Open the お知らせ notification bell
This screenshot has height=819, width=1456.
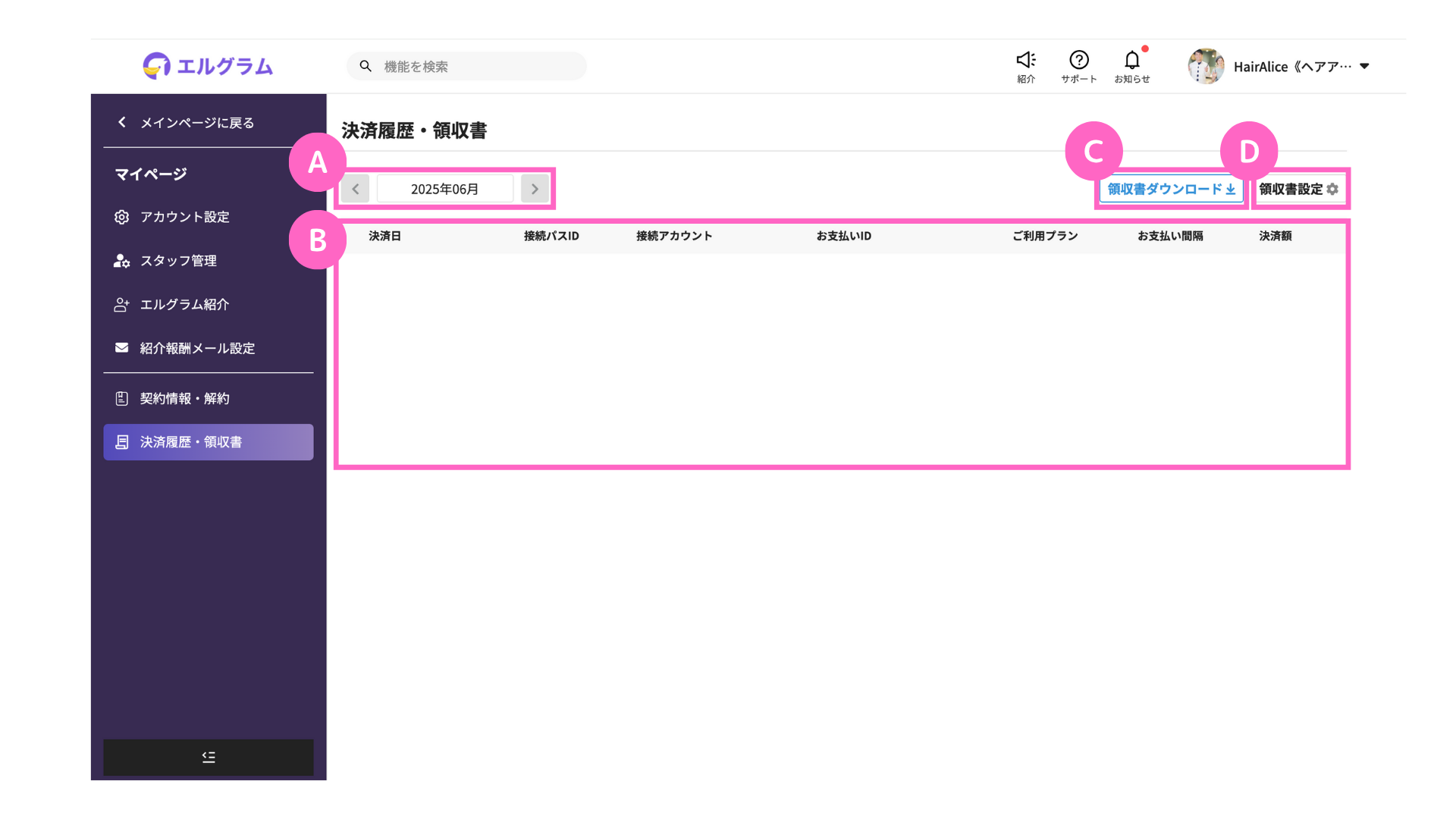[1132, 66]
